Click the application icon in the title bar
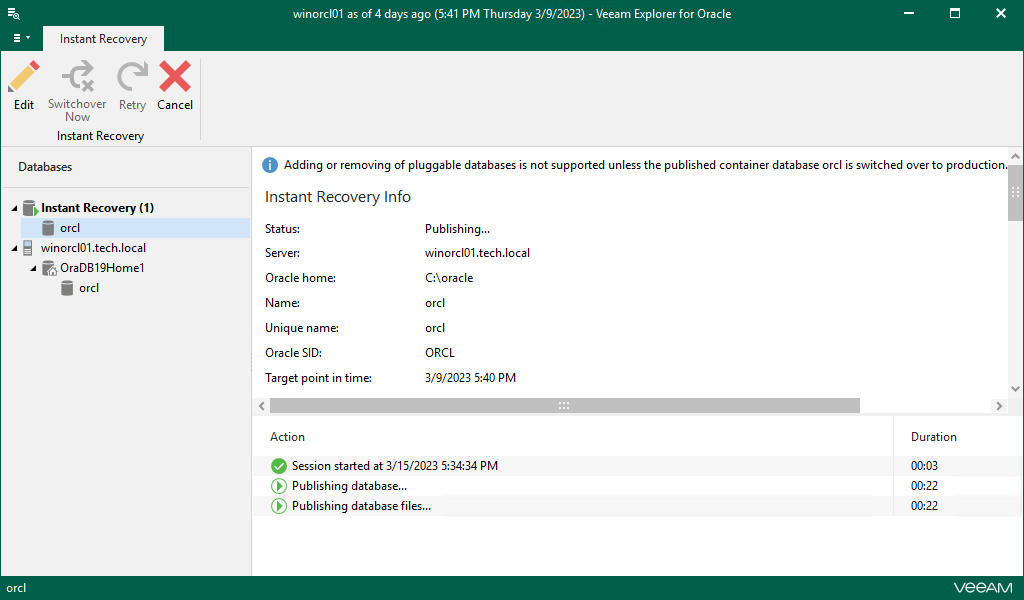 tap(13, 13)
